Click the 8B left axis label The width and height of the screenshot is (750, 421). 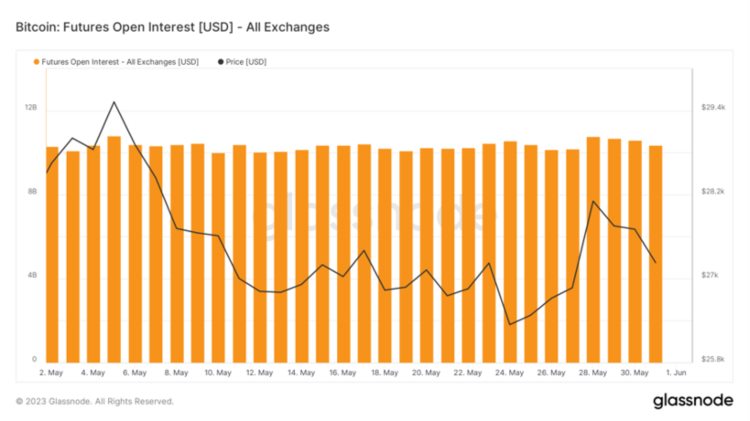[x=32, y=191]
